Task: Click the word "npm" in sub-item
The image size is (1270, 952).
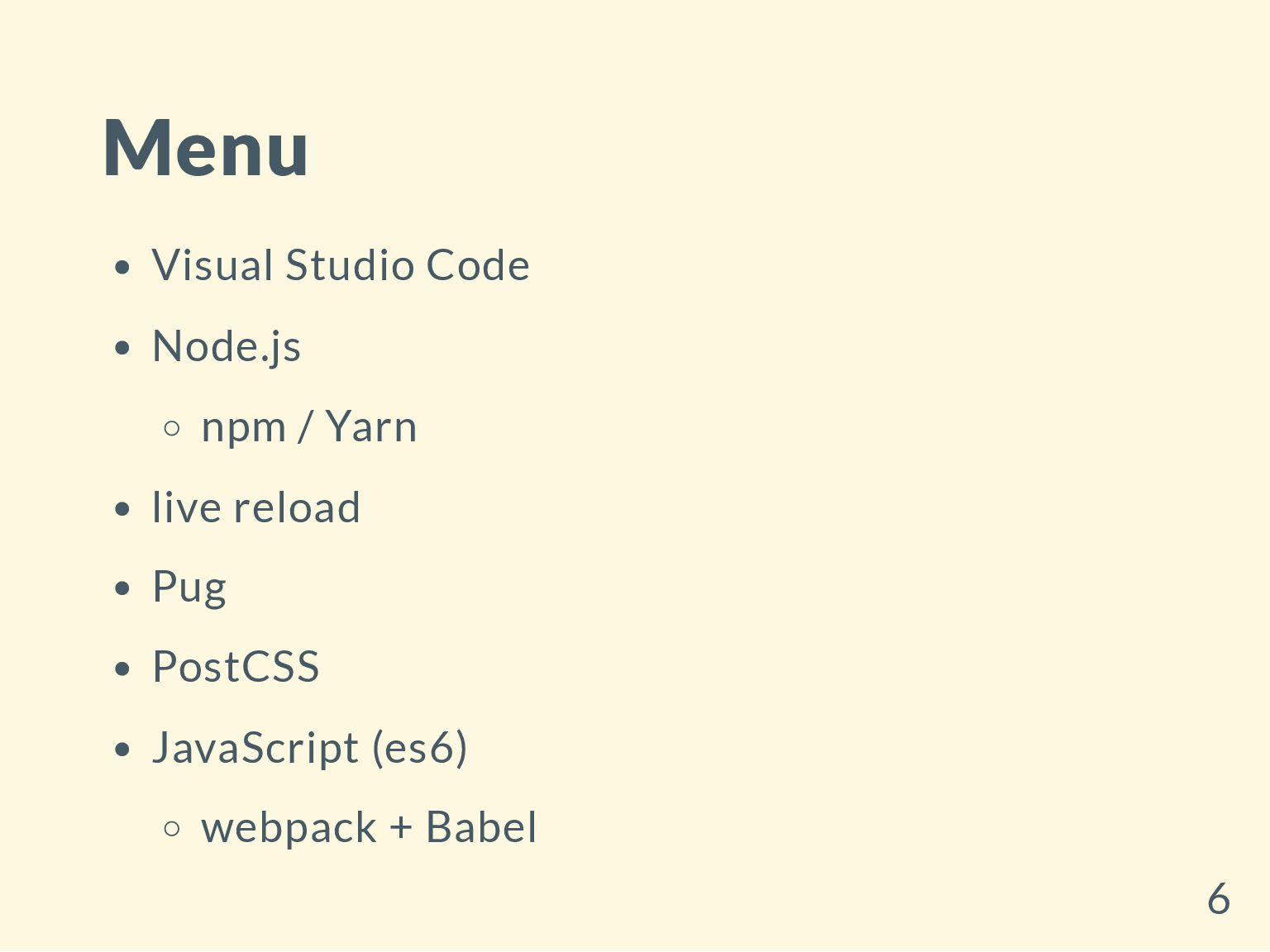Action: pyautogui.click(x=243, y=428)
